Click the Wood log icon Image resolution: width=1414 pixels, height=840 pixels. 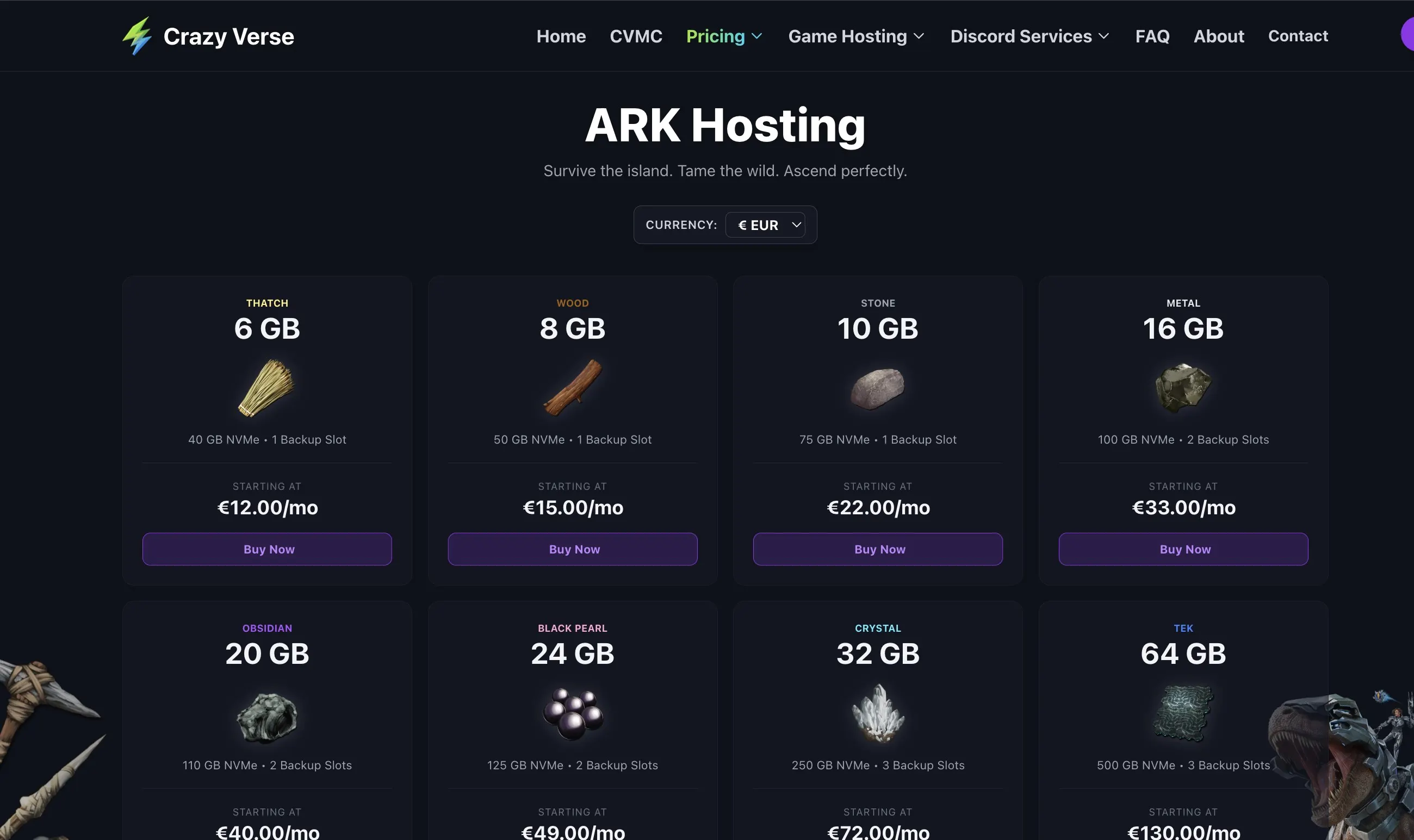click(572, 388)
